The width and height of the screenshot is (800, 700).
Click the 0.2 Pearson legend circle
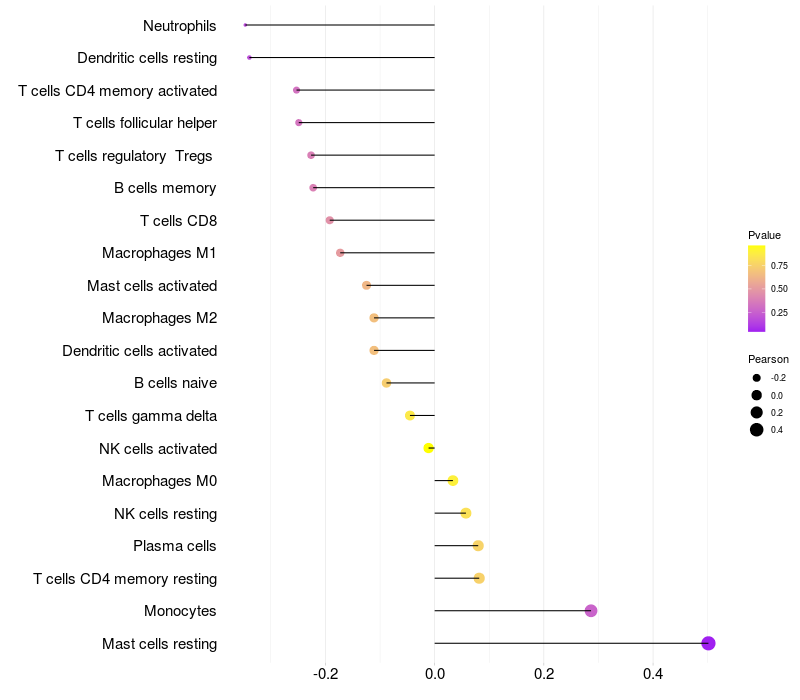(x=757, y=412)
